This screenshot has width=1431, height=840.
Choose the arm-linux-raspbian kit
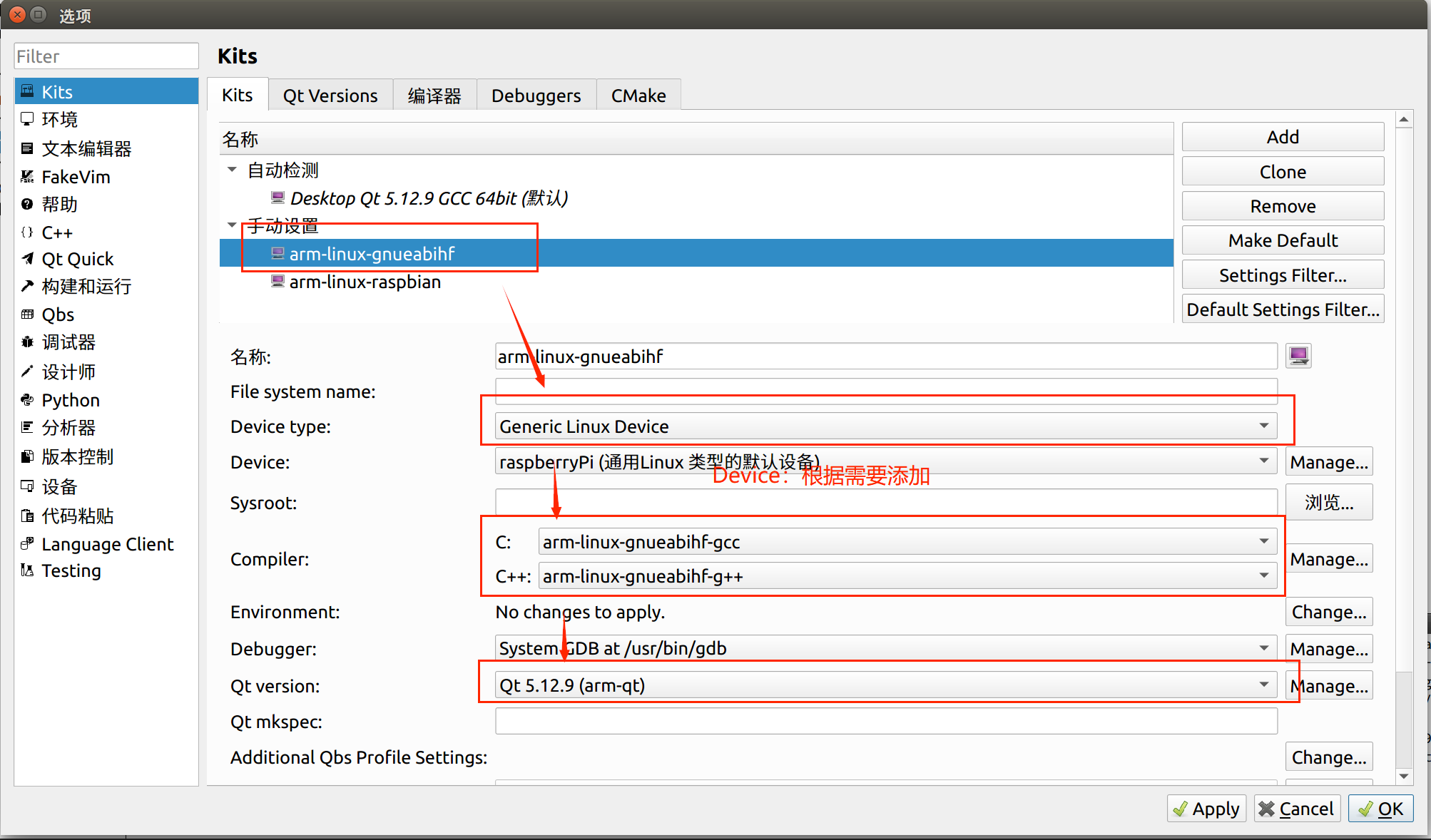(365, 282)
